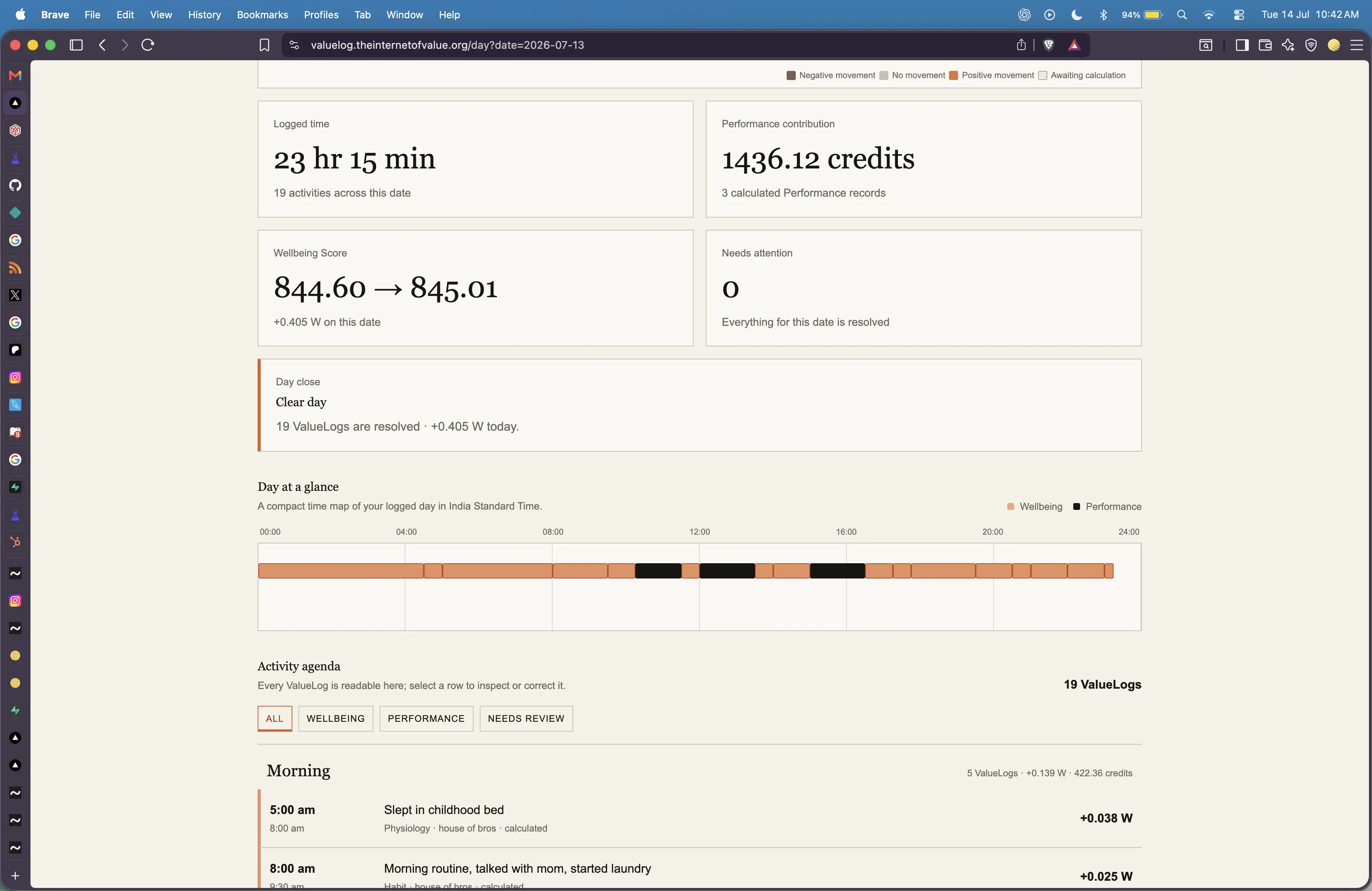Viewport: 1372px width, 891px height.
Task: Open battery status in menu bar
Action: pyautogui.click(x=1142, y=15)
